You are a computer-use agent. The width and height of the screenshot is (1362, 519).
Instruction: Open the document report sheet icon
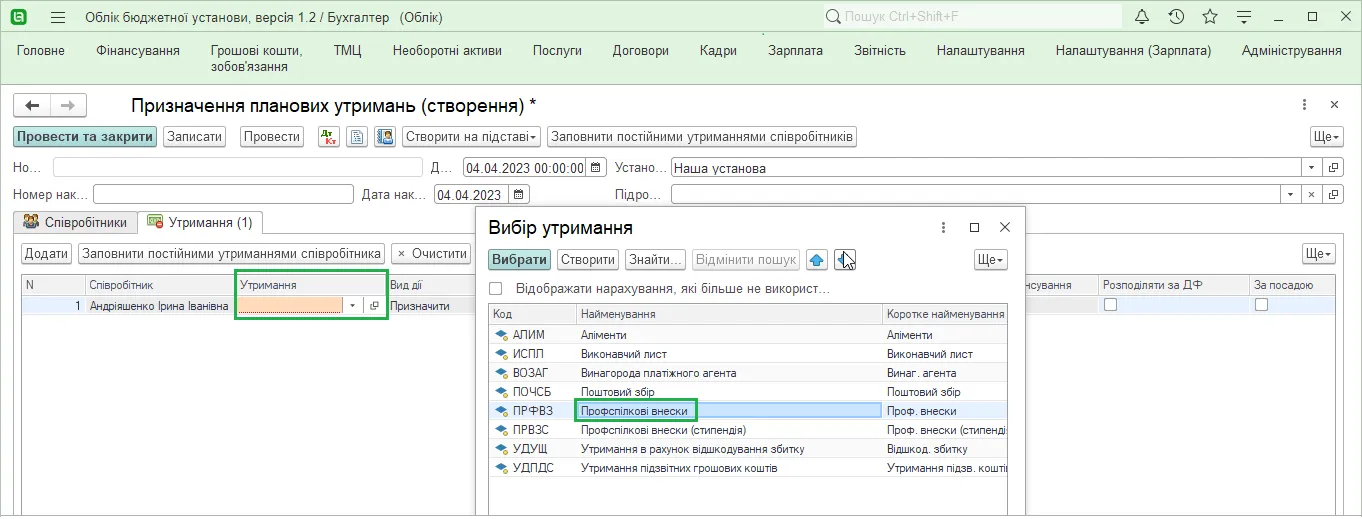point(357,137)
